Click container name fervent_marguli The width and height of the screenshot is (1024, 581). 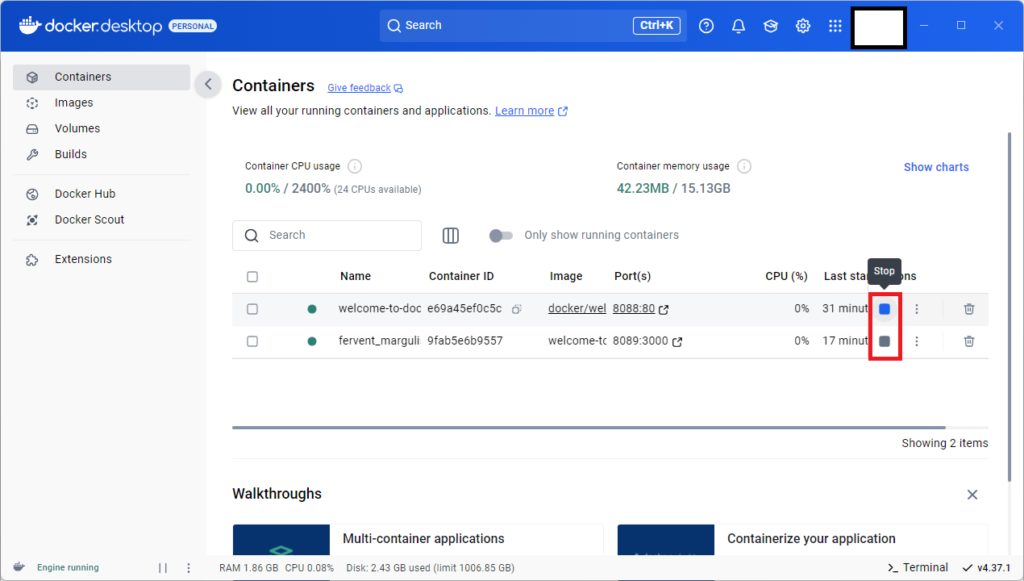(379, 340)
